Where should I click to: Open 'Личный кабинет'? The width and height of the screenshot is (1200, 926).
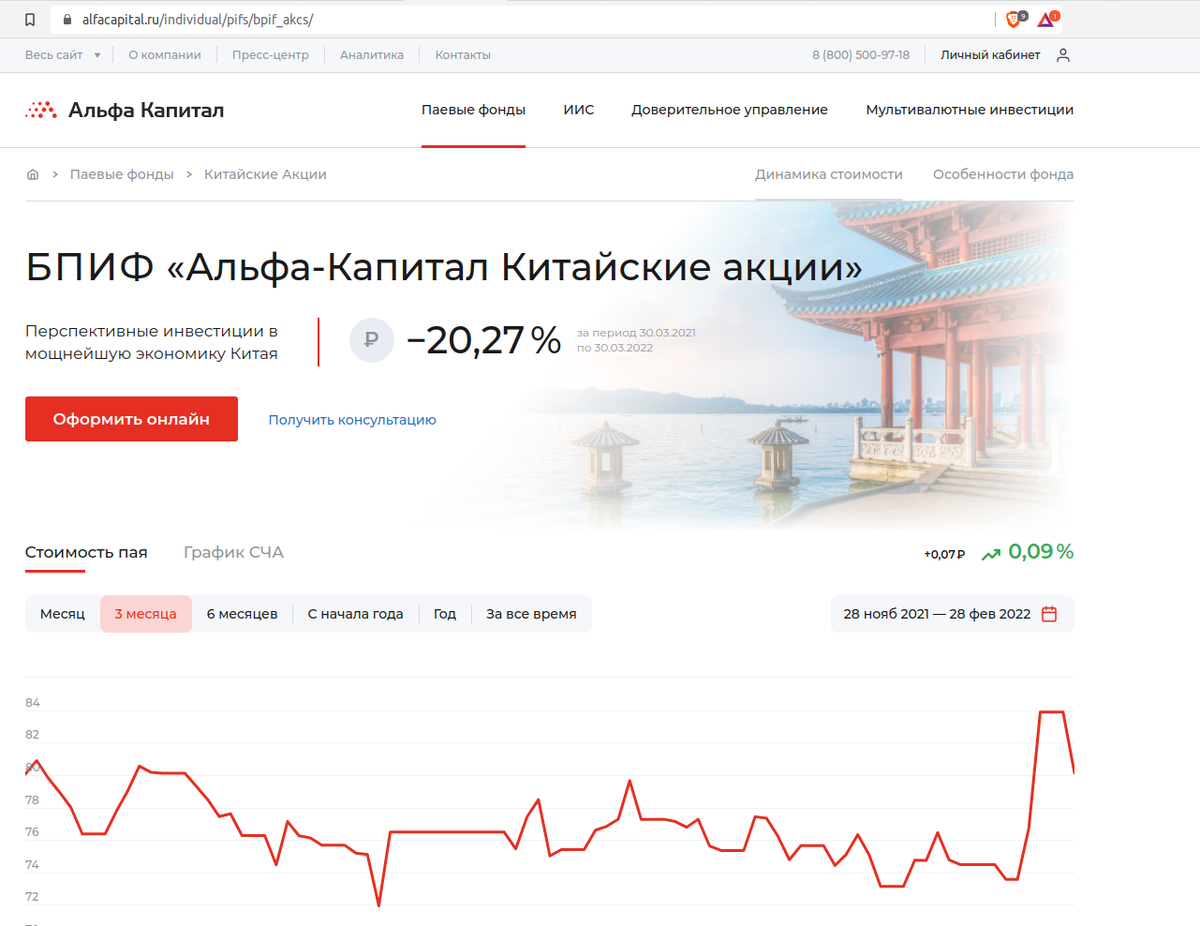tap(990, 55)
